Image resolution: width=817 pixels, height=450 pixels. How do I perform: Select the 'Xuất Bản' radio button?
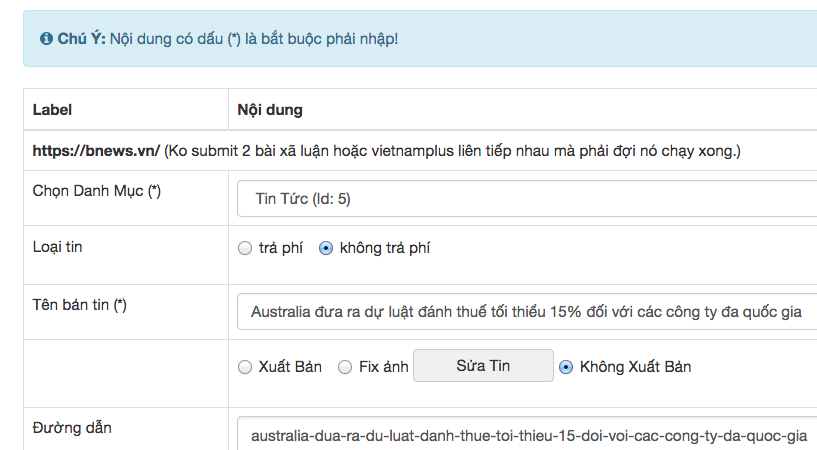(245, 367)
